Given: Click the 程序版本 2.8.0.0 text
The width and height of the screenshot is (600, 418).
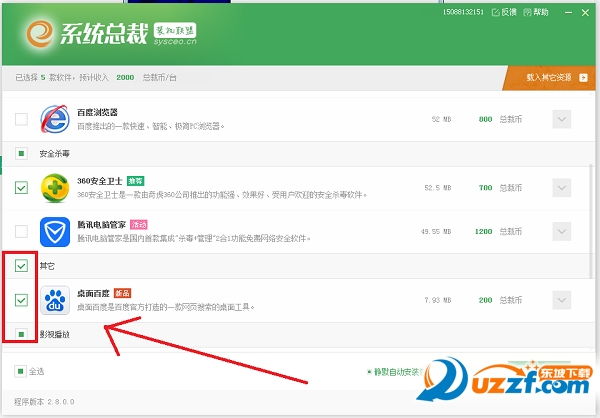Looking at the screenshot, I should pos(44,402).
